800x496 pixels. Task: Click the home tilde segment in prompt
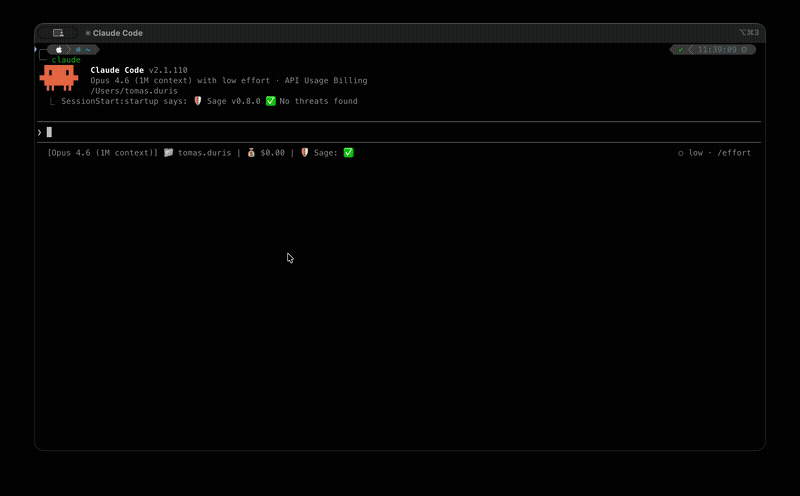[88, 50]
